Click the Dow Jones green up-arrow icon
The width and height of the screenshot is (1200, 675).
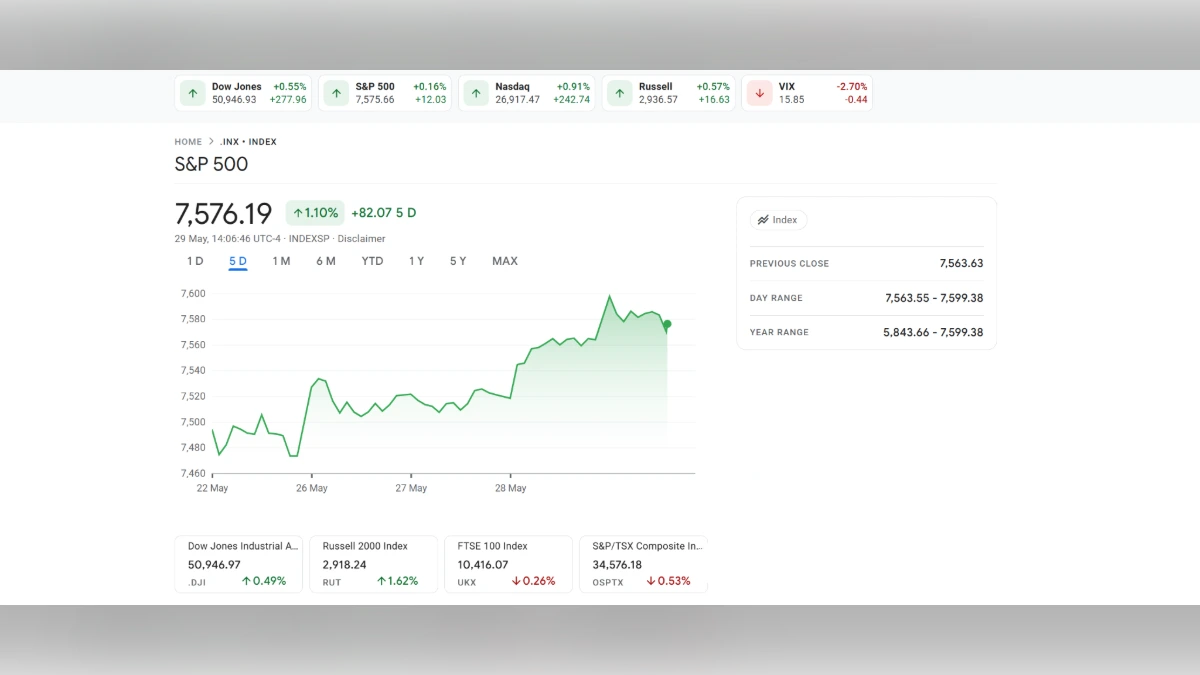[x=193, y=93]
